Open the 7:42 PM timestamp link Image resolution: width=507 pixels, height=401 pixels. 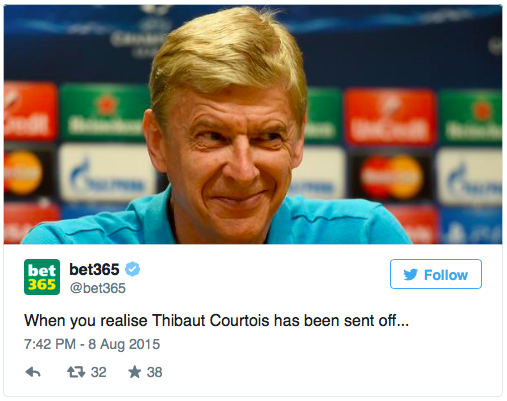point(50,344)
